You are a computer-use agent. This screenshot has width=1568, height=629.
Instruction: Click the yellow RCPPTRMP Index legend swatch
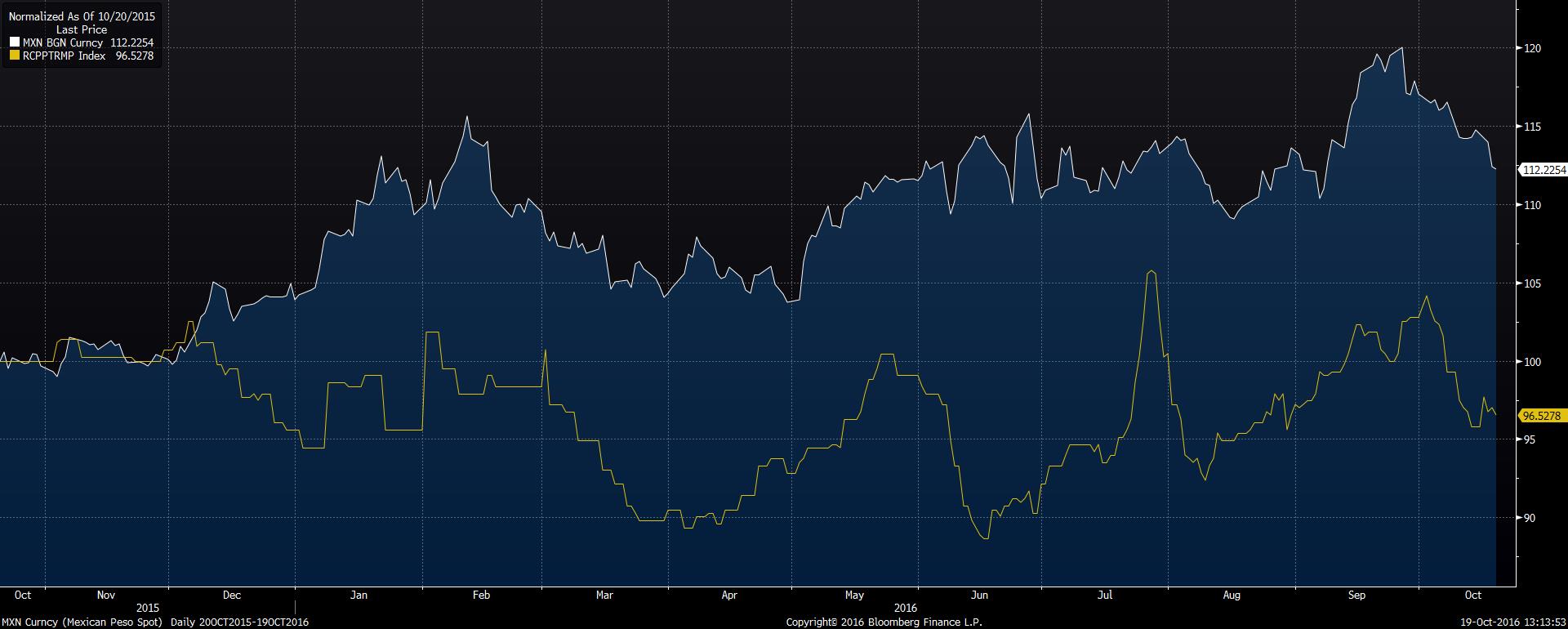(14, 56)
